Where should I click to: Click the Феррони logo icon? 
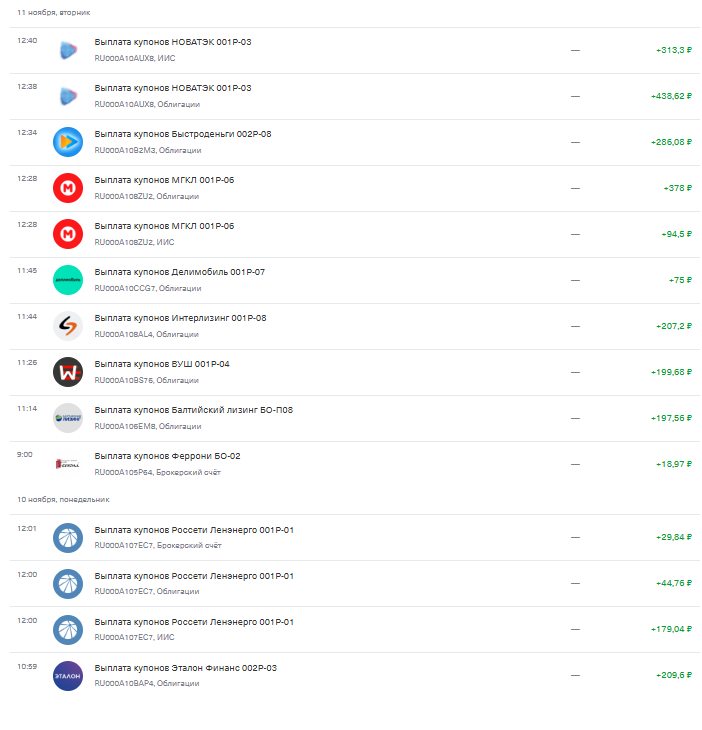(68, 464)
